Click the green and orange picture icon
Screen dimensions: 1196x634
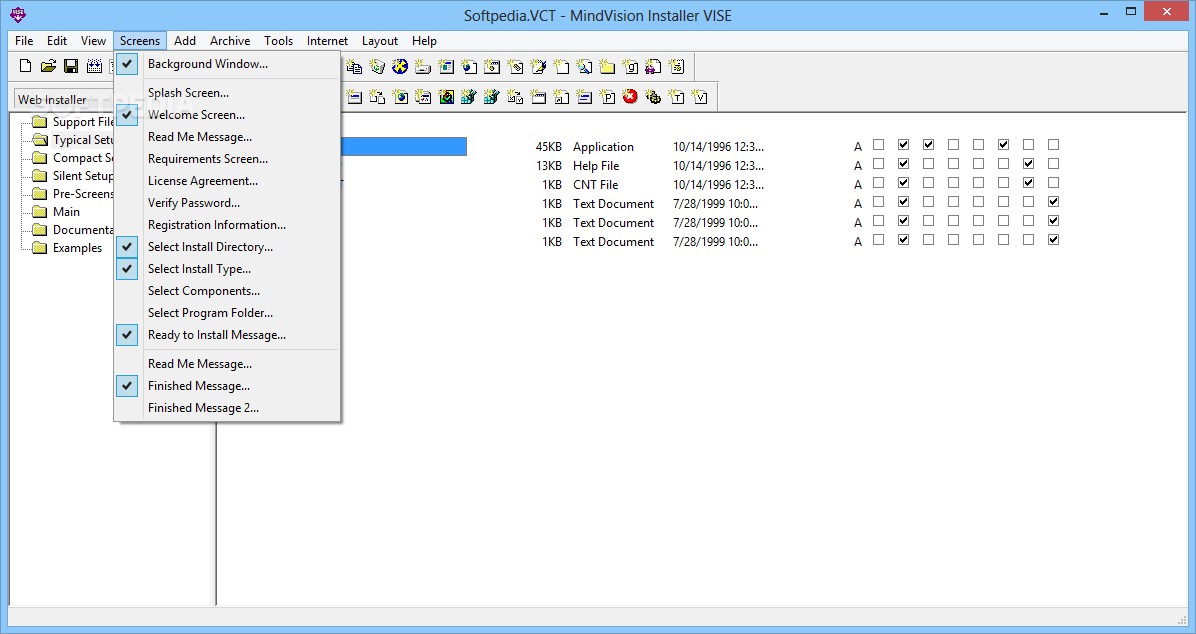[447, 97]
